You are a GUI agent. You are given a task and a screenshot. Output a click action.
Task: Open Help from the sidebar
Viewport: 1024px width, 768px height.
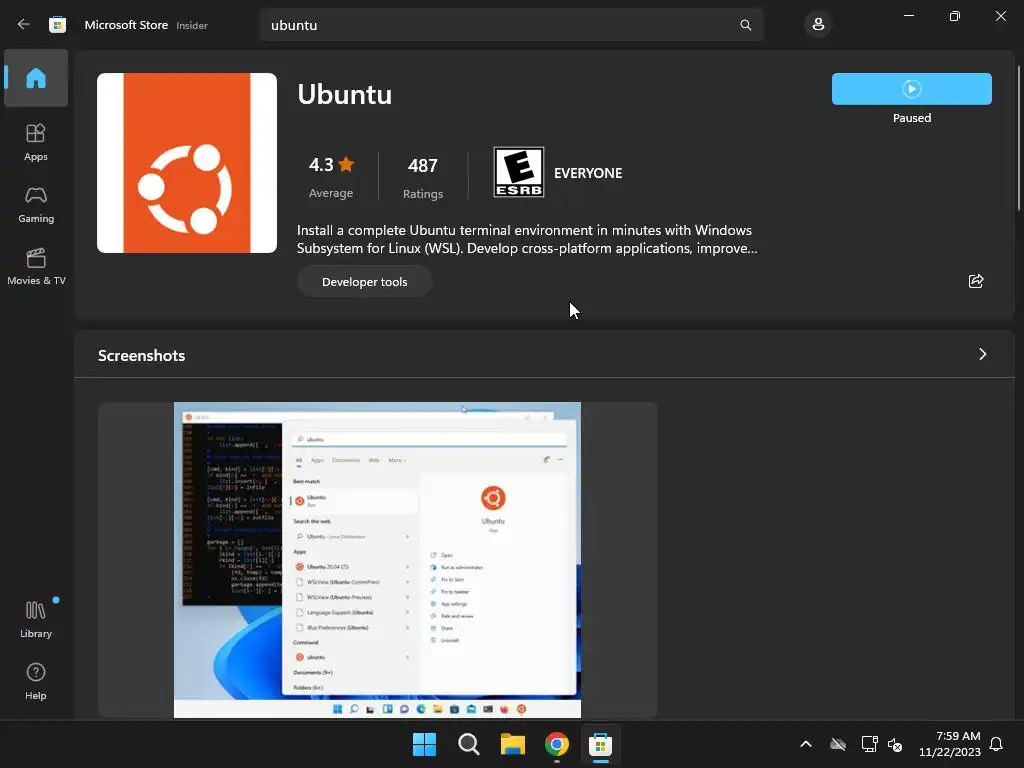point(36,681)
